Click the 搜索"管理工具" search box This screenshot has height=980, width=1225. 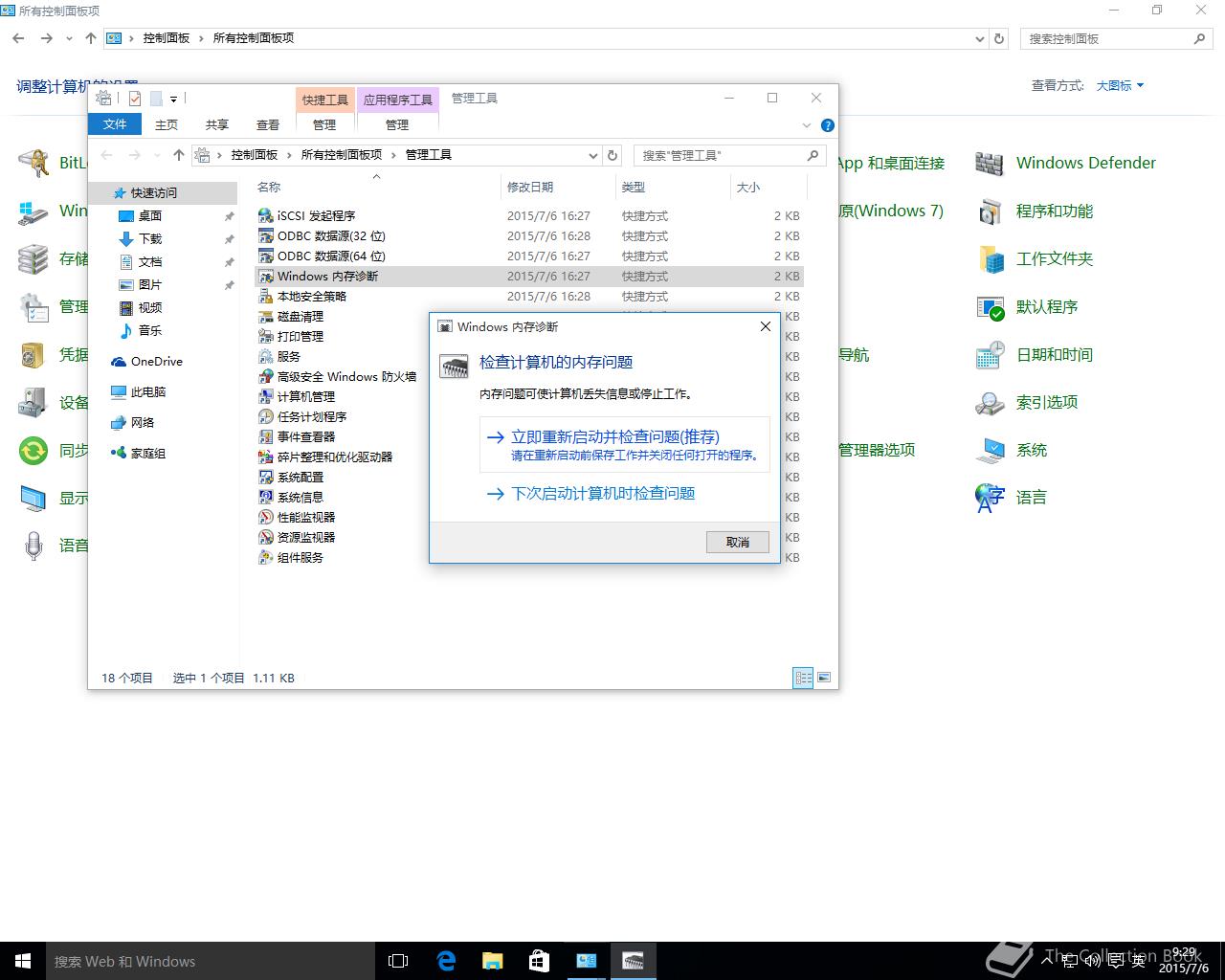[x=729, y=155]
